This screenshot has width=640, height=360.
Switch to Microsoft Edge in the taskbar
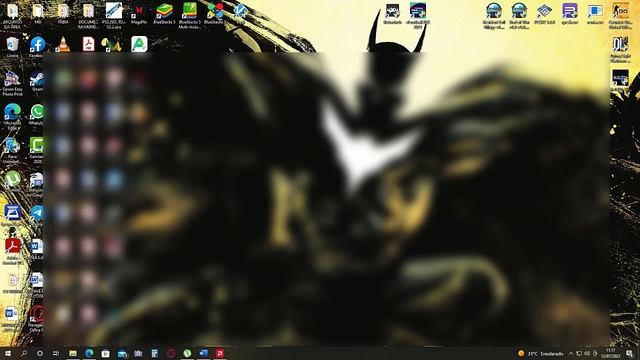89,353
